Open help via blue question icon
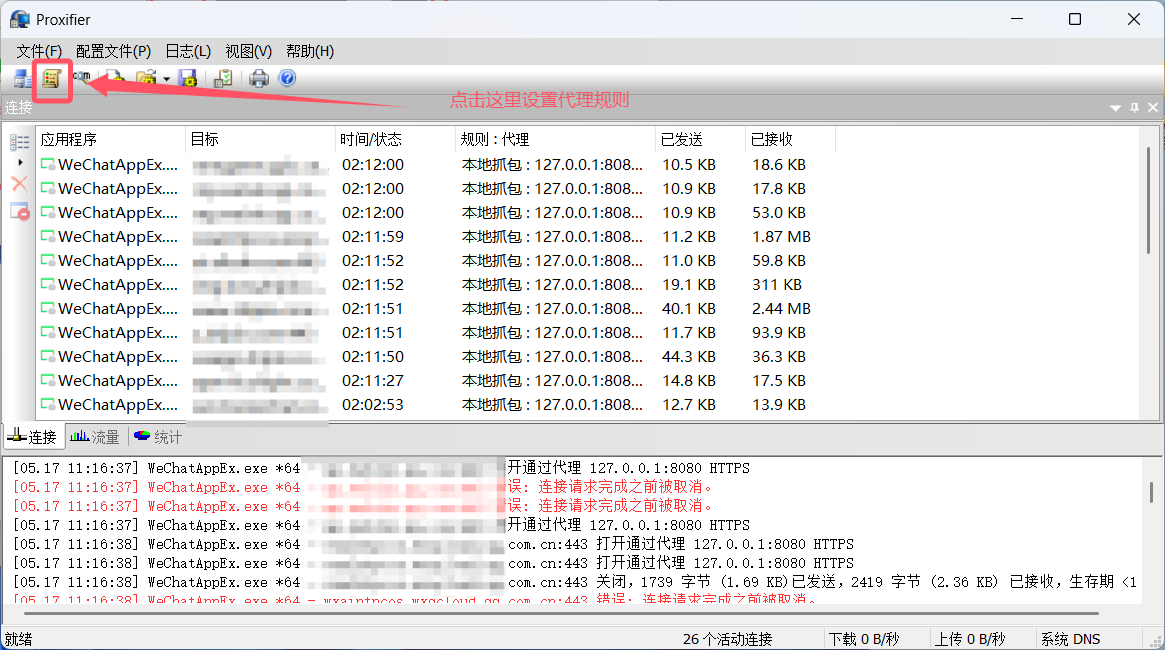The image size is (1165, 650). [287, 78]
